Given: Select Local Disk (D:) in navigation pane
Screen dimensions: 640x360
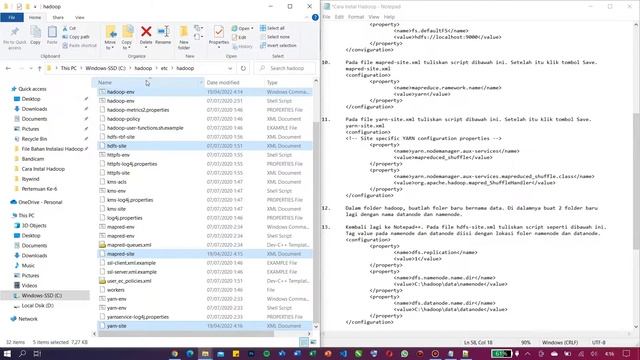Looking at the screenshot, I should pyautogui.click(x=38, y=305).
